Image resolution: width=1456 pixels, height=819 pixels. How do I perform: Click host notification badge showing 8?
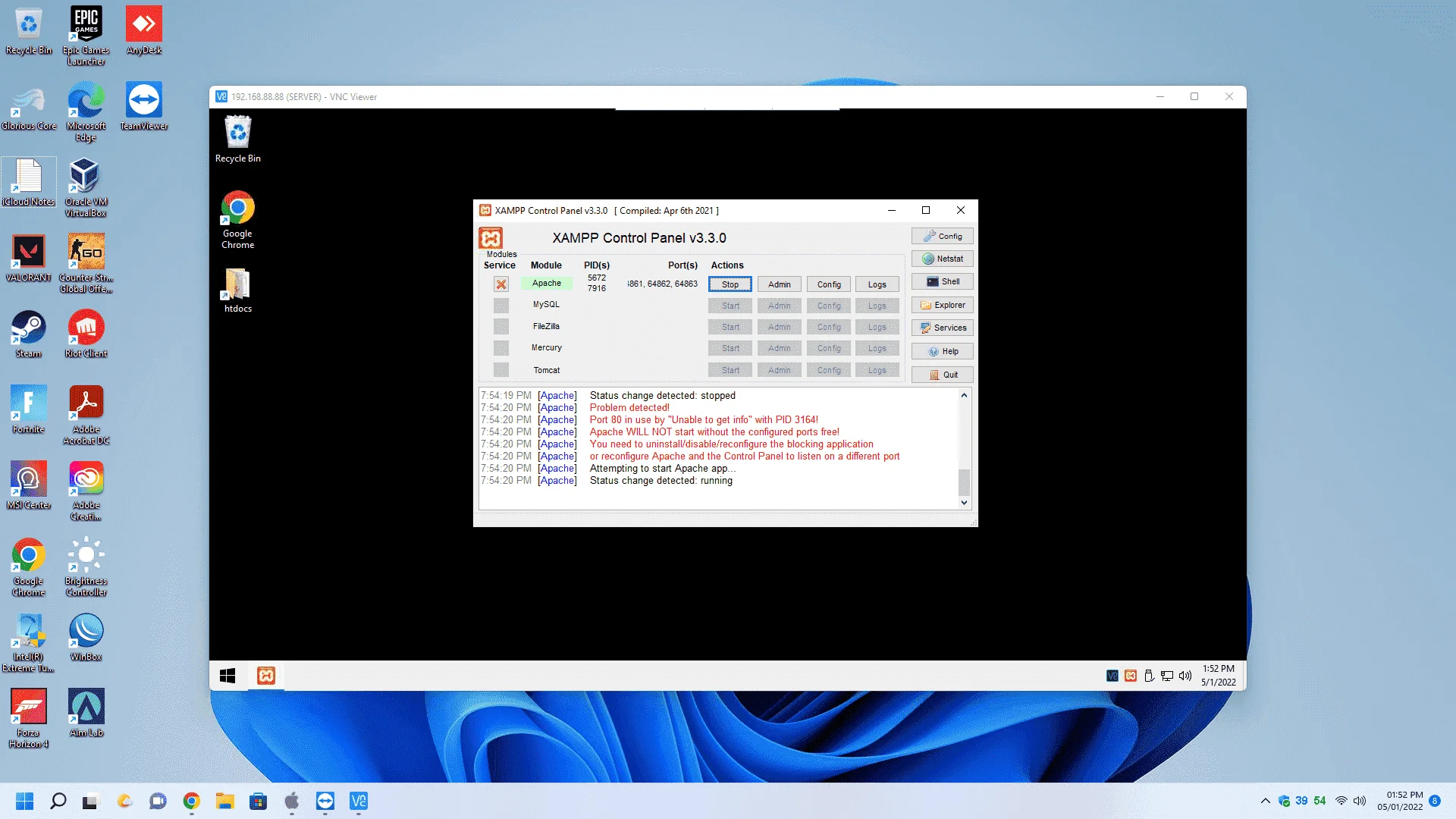tap(1435, 801)
